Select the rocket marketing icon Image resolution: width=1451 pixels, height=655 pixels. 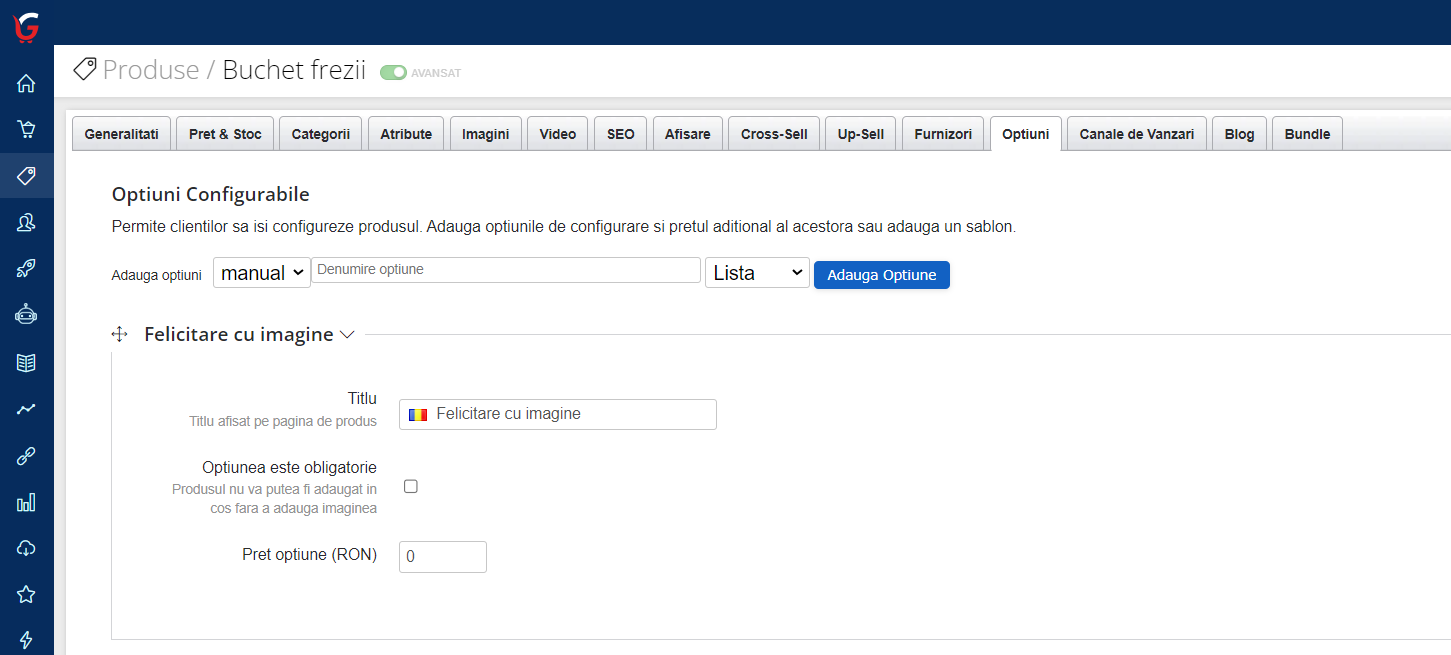[26, 268]
